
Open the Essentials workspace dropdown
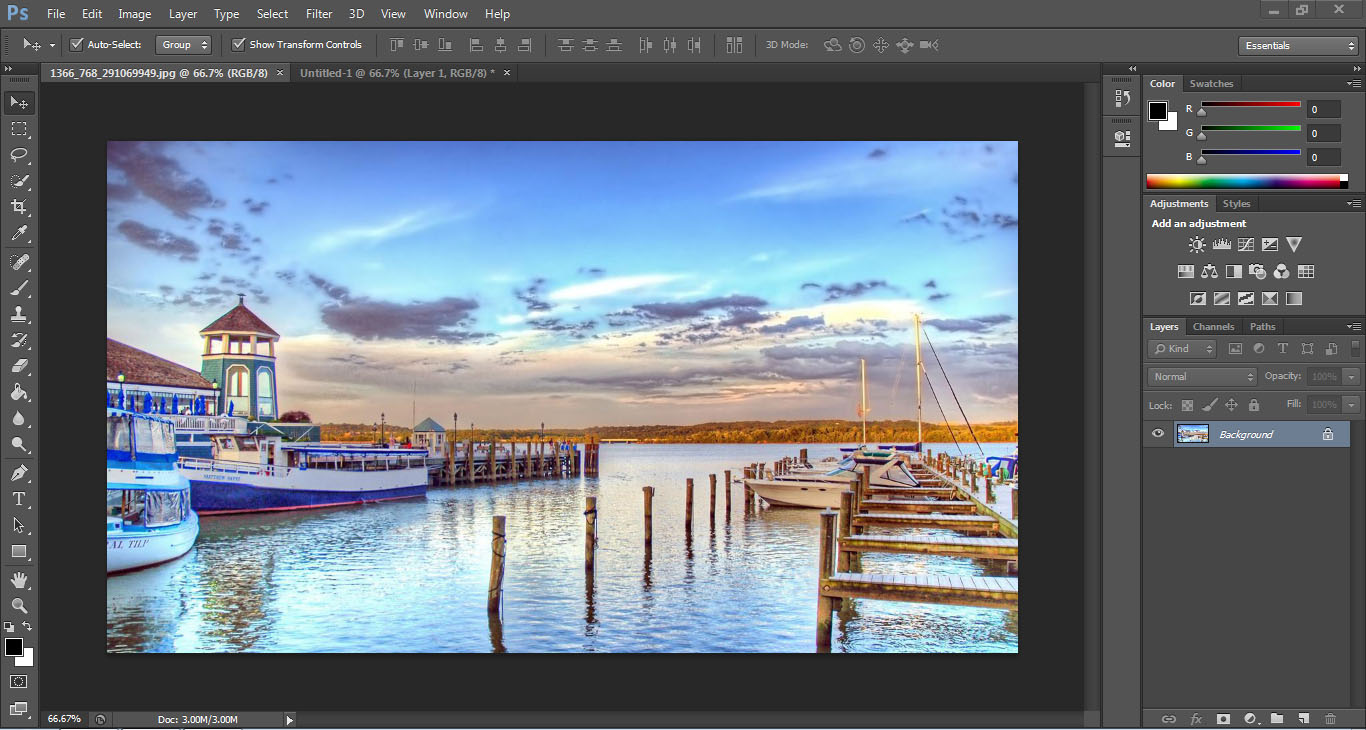pyautogui.click(x=1297, y=46)
